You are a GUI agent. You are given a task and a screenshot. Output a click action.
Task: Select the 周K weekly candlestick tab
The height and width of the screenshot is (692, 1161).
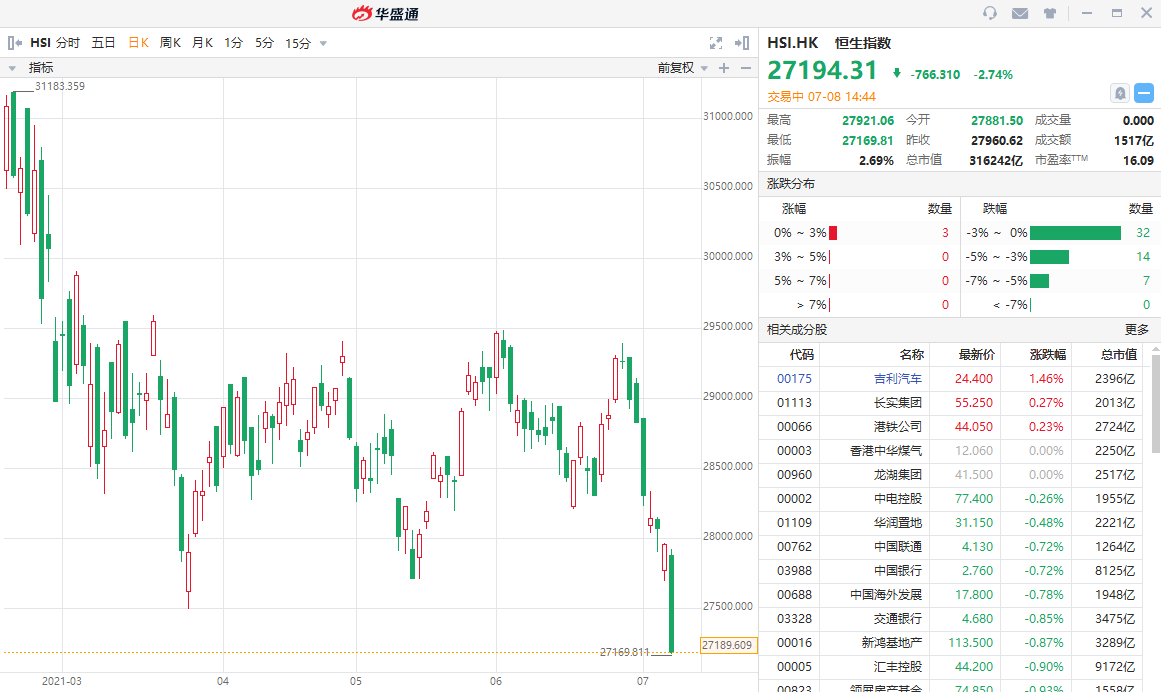pos(170,43)
